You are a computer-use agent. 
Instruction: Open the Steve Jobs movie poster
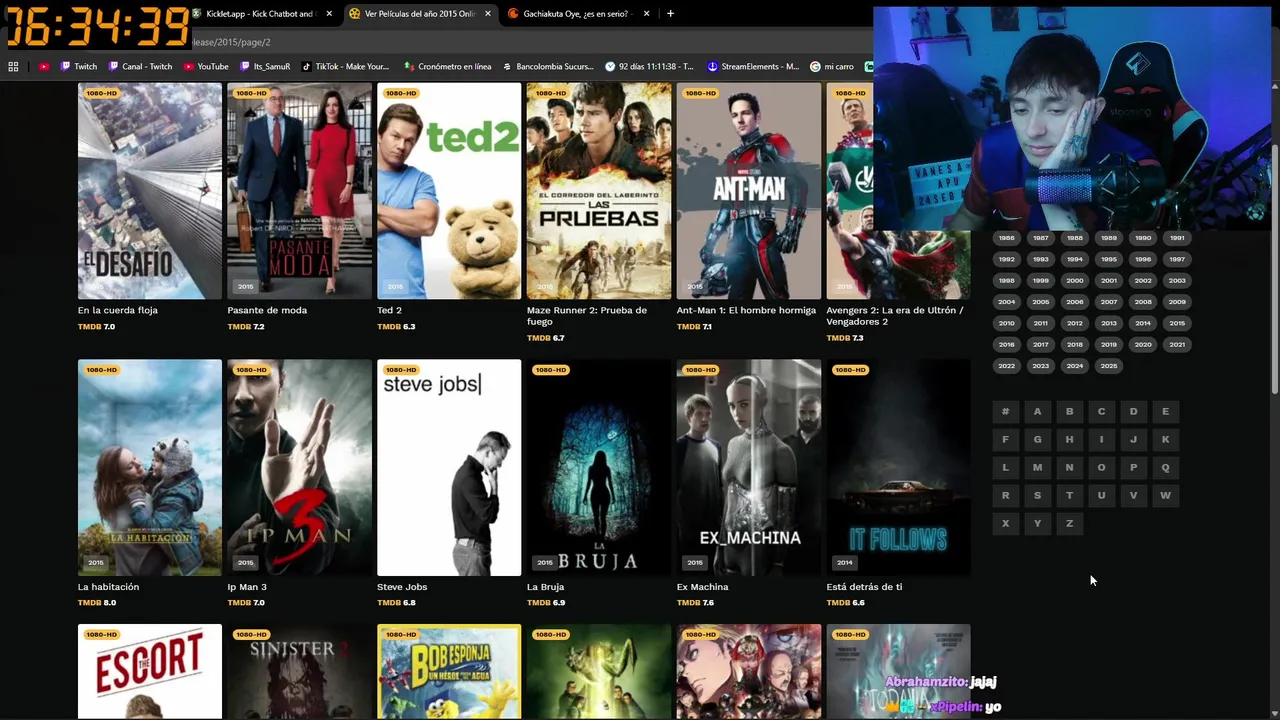point(449,468)
